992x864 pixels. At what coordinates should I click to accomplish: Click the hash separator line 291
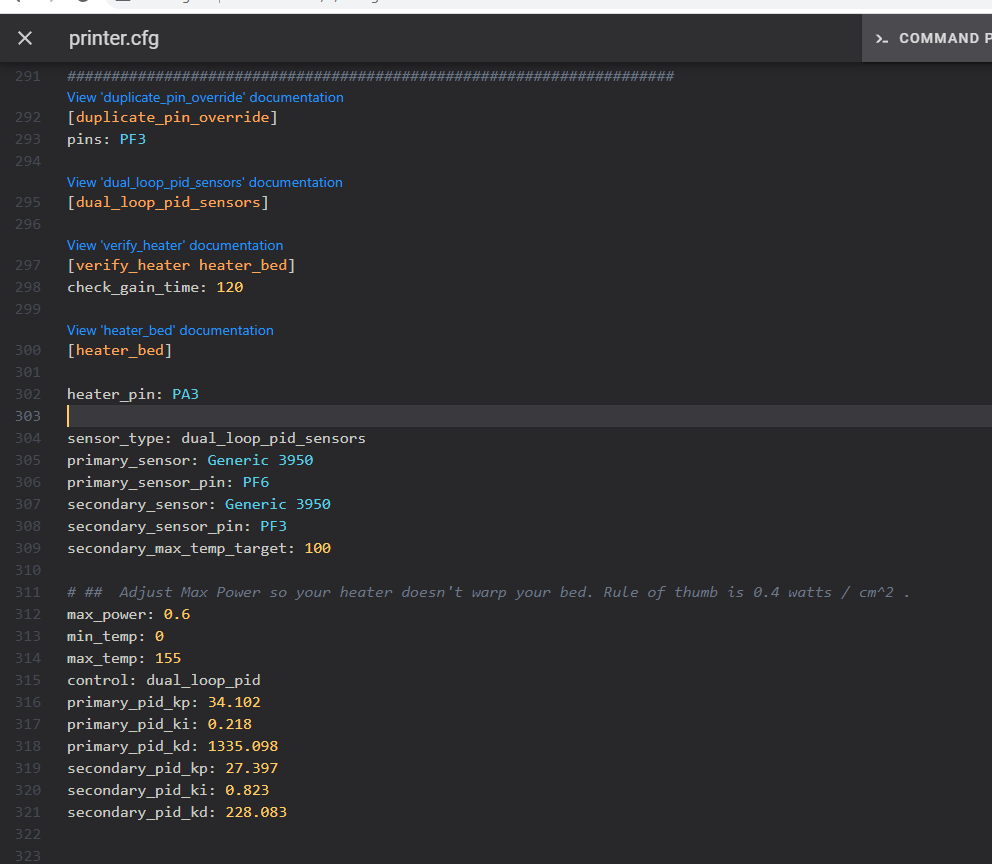(371, 77)
